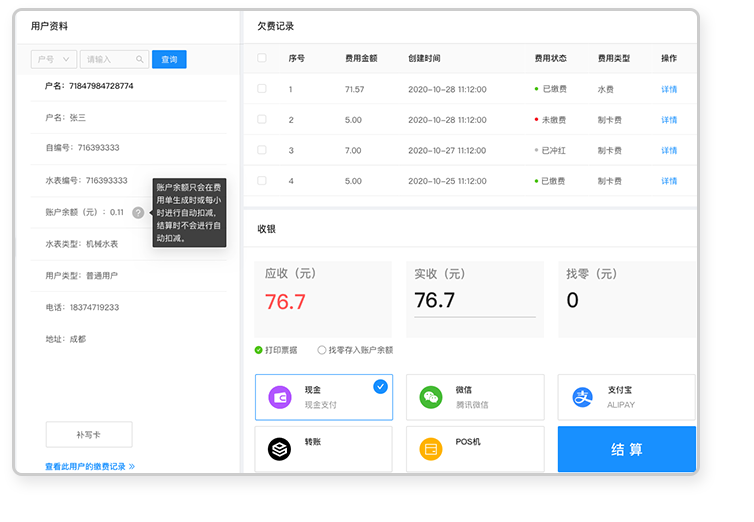This screenshot has height=522, width=754.
Task: Open 详情 for row 1 水费
Action: (669, 89)
